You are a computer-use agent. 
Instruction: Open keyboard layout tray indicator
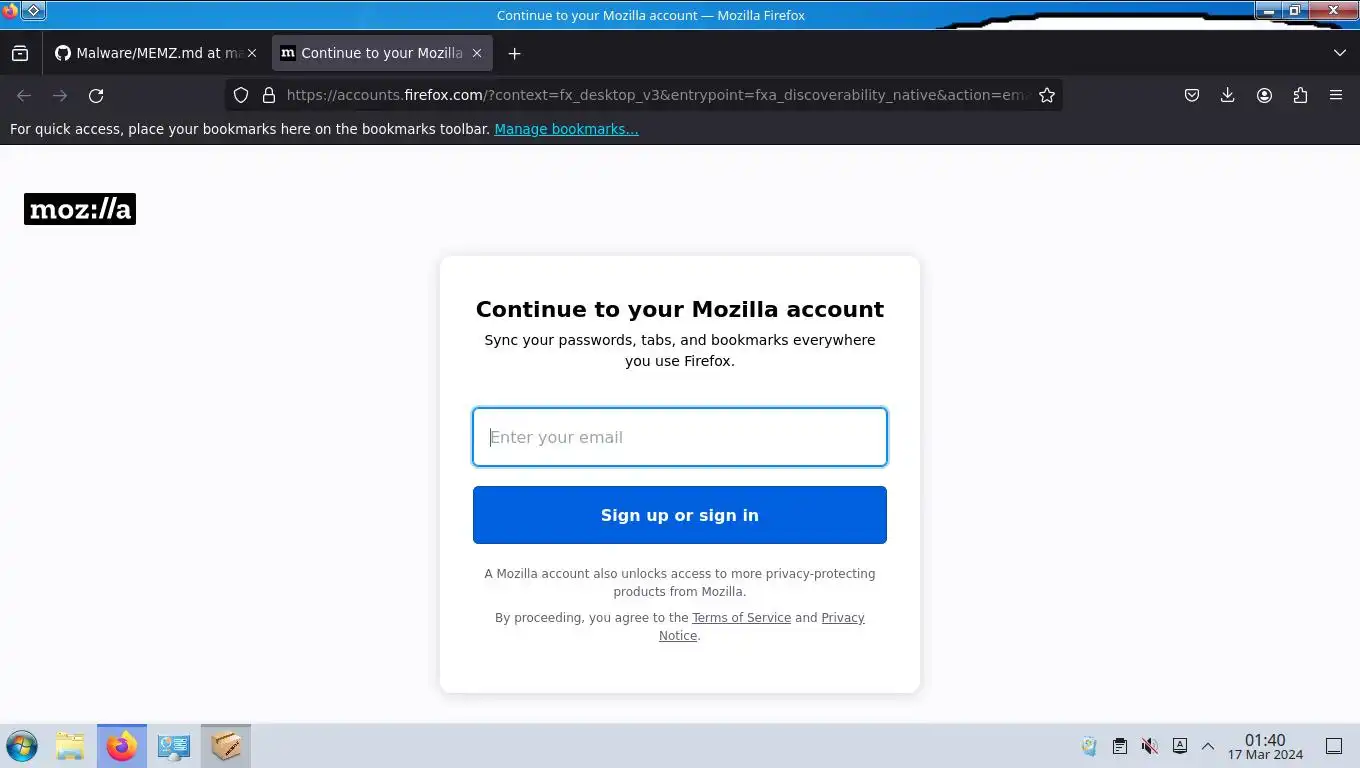click(1180, 746)
